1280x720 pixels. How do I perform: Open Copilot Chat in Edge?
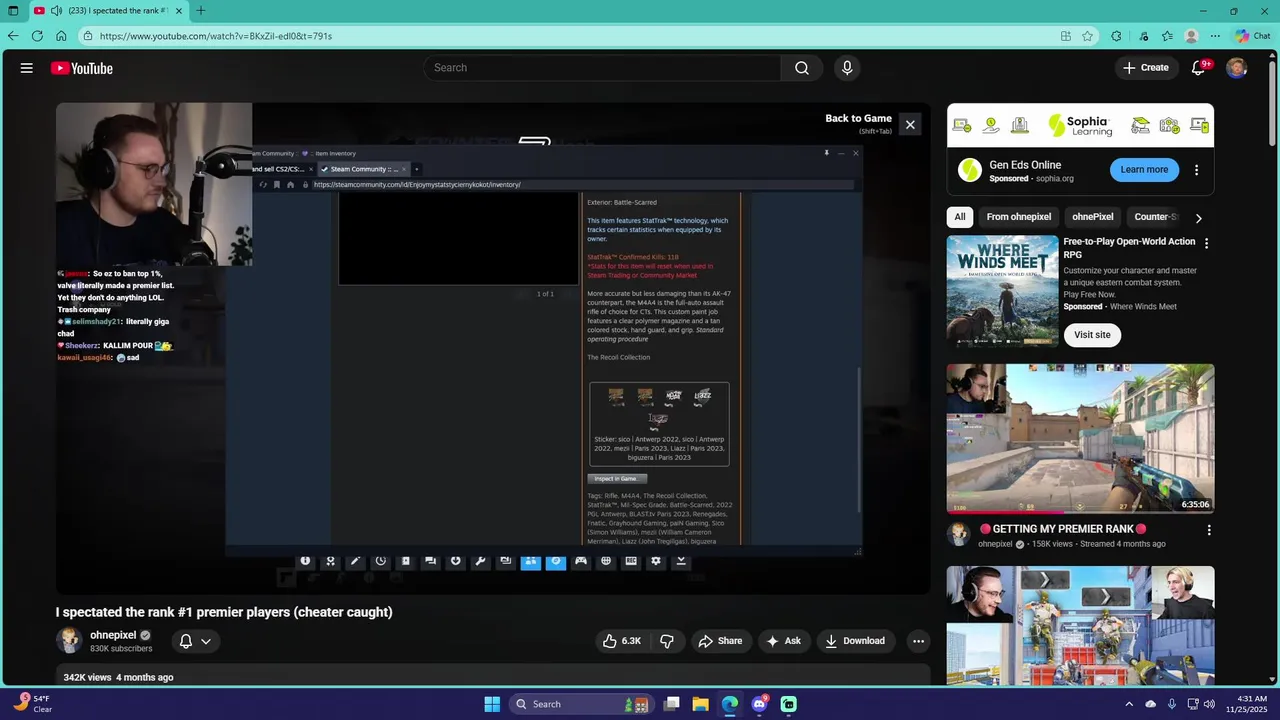pos(1252,36)
